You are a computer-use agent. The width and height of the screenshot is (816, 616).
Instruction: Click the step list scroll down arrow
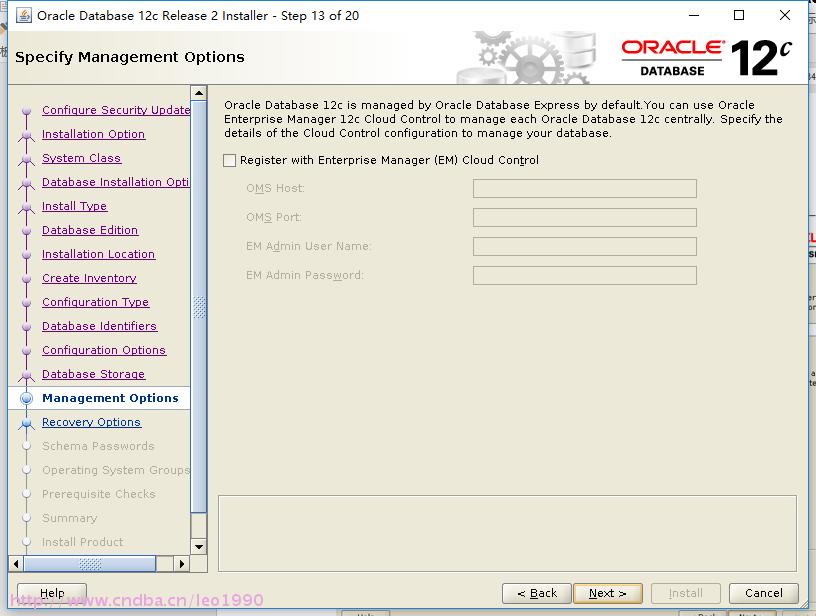click(199, 547)
